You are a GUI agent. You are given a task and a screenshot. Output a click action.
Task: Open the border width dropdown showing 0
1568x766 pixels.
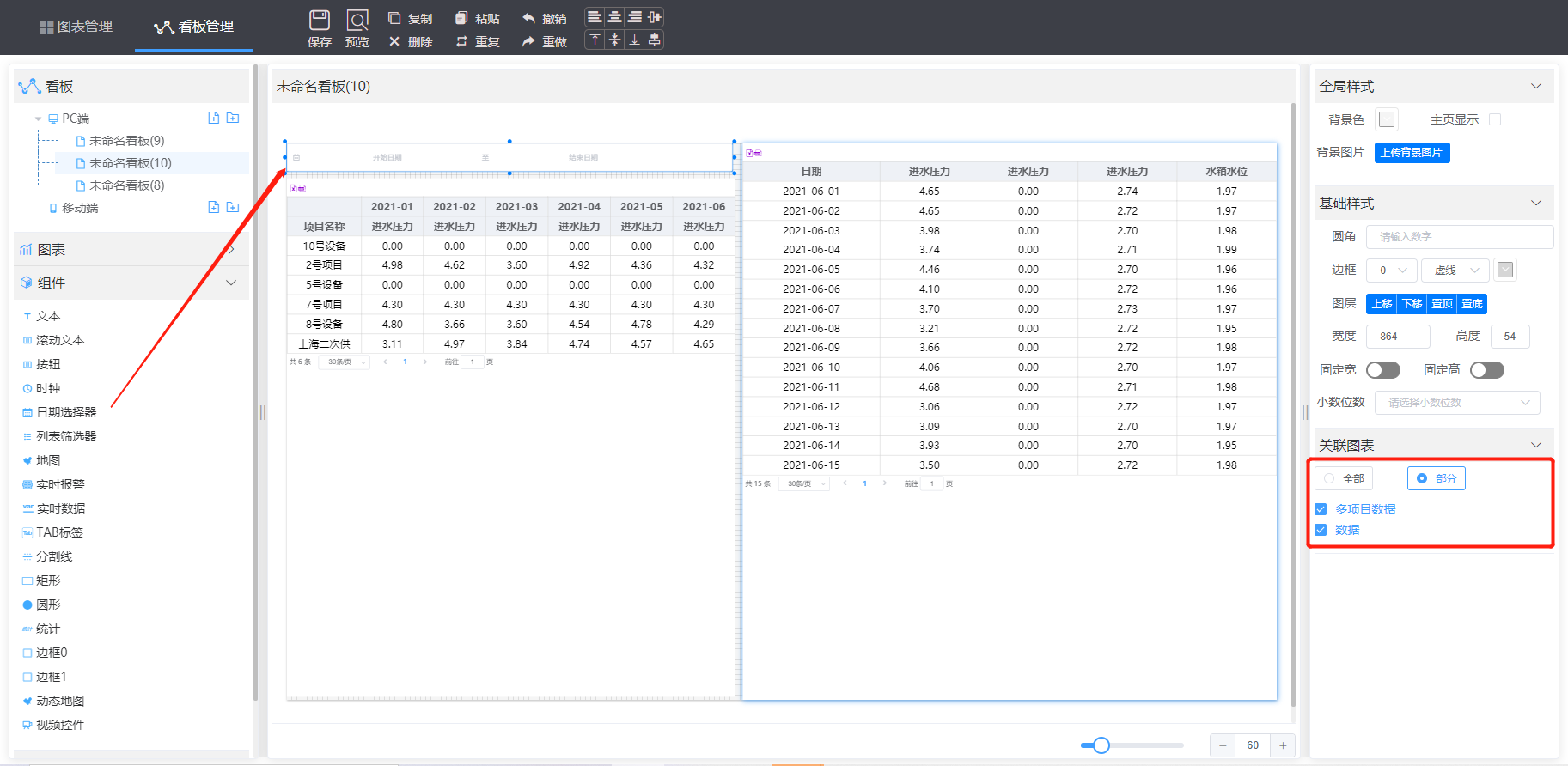1391,270
